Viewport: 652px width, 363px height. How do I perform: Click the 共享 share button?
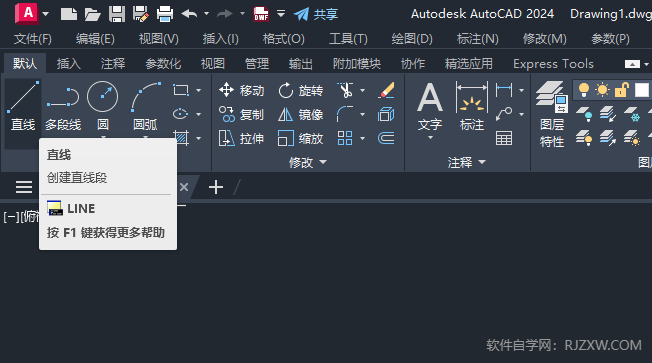click(x=316, y=14)
